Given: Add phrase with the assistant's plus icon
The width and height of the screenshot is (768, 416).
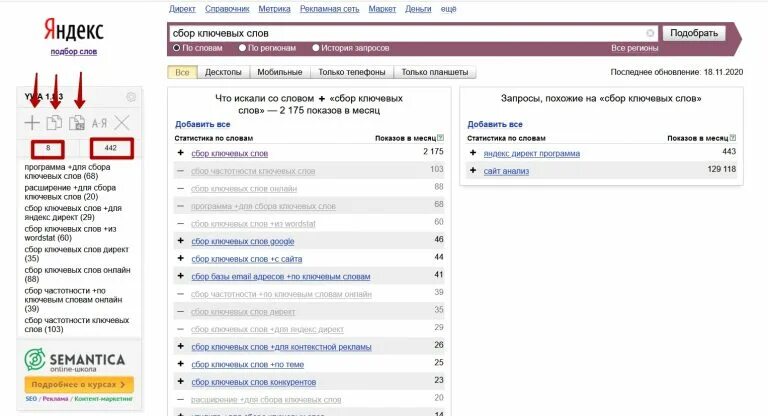Looking at the screenshot, I should (32, 122).
